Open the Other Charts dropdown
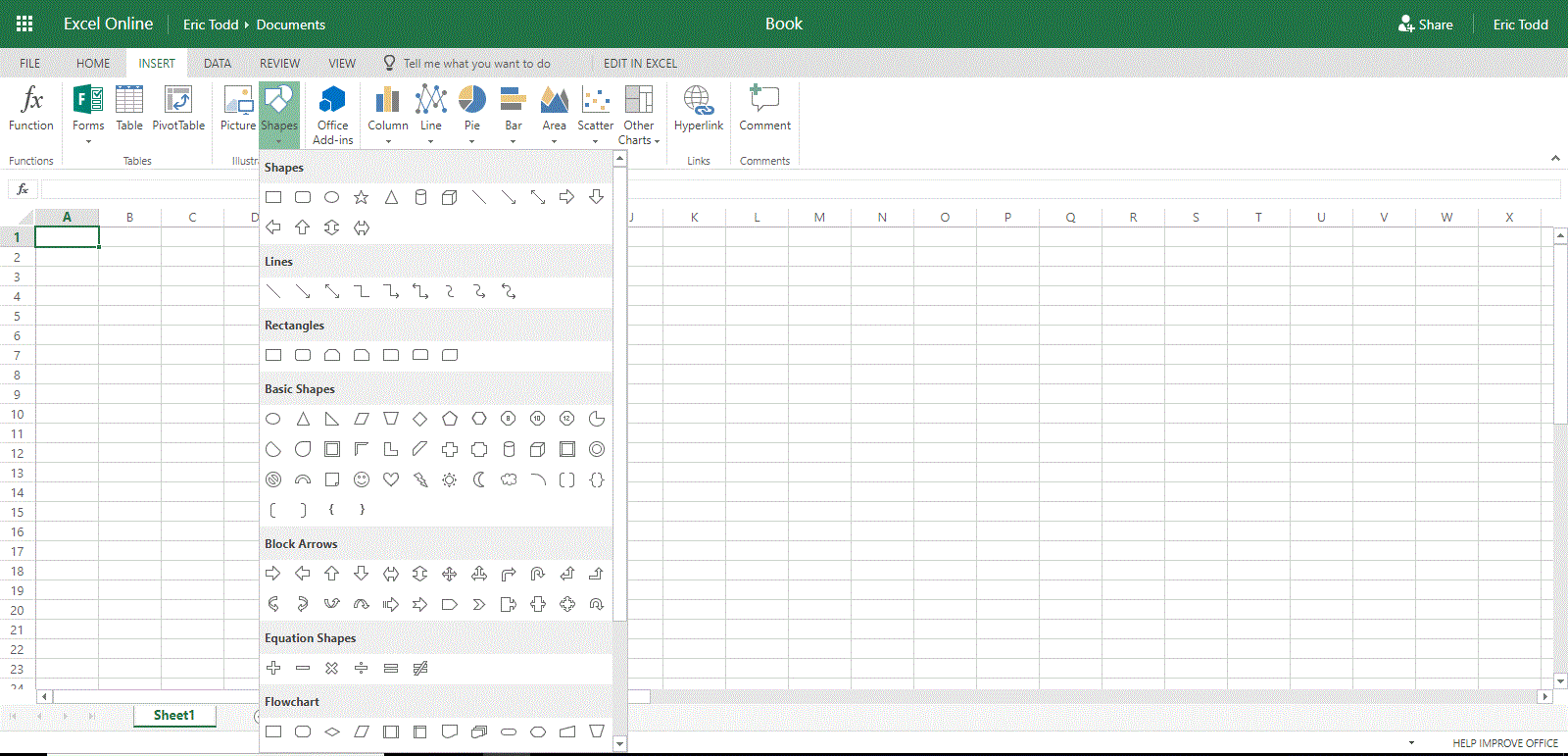This screenshot has height=756, width=1568. coord(639,116)
